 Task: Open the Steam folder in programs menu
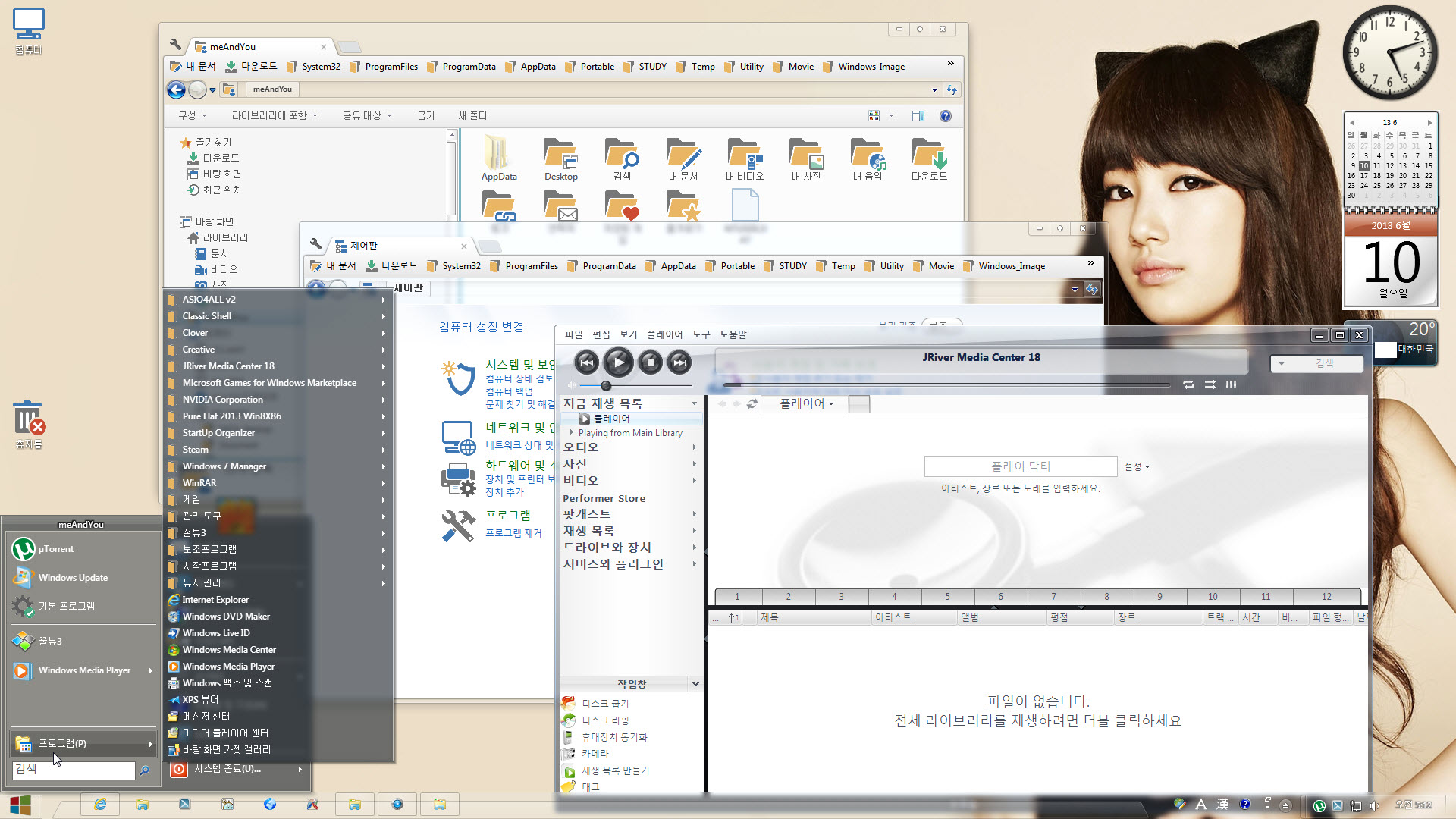[277, 450]
